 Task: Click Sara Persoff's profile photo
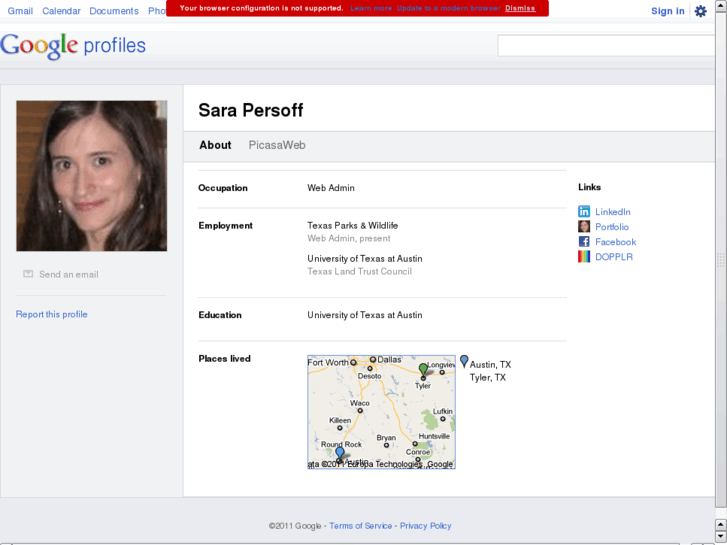(92, 176)
